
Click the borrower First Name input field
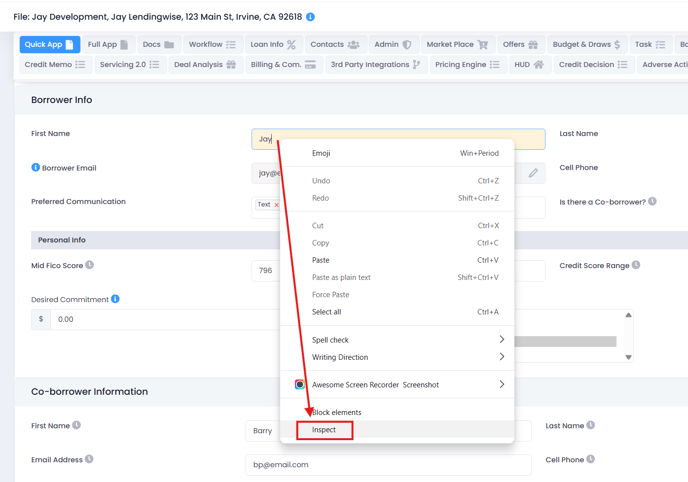[x=398, y=139]
